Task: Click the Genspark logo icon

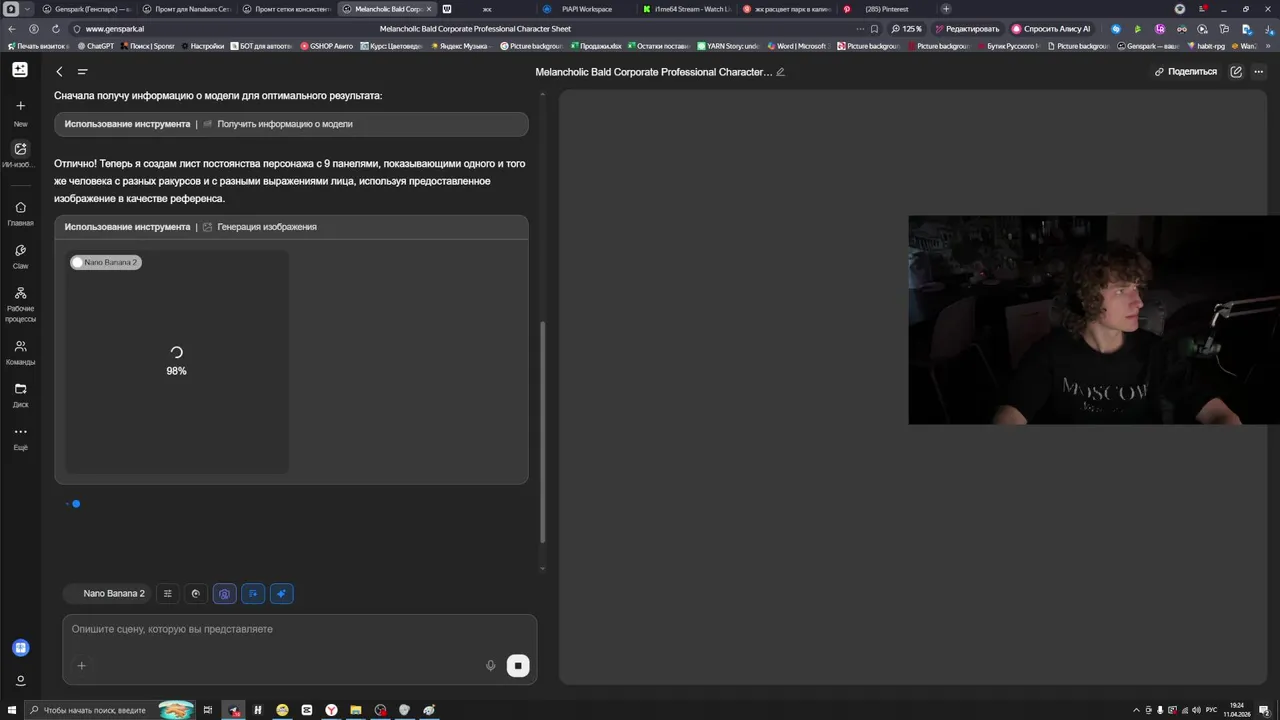Action: point(20,70)
